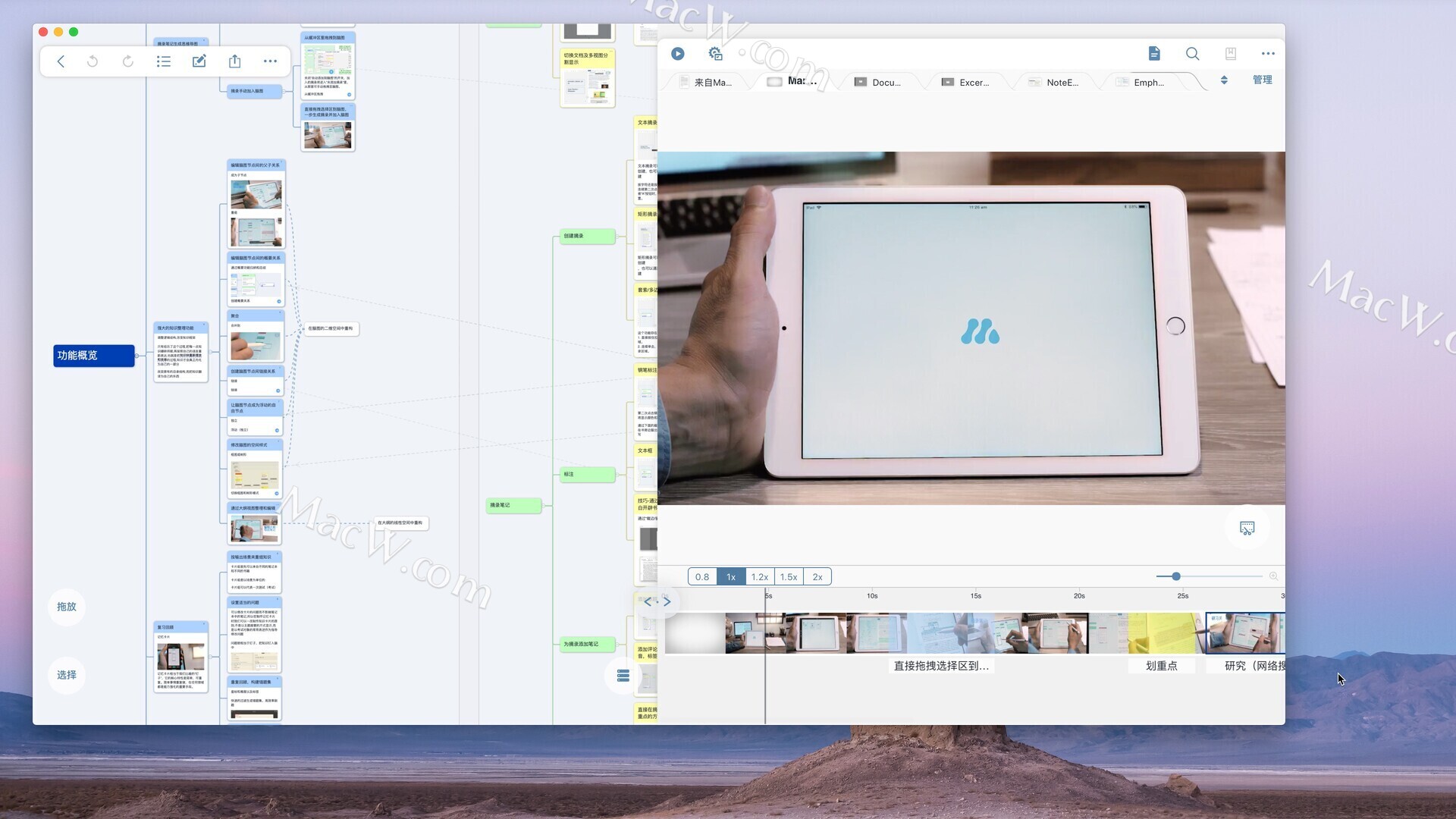Switch to outline list view
This screenshot has width=1456, height=819.
pyautogui.click(x=164, y=61)
